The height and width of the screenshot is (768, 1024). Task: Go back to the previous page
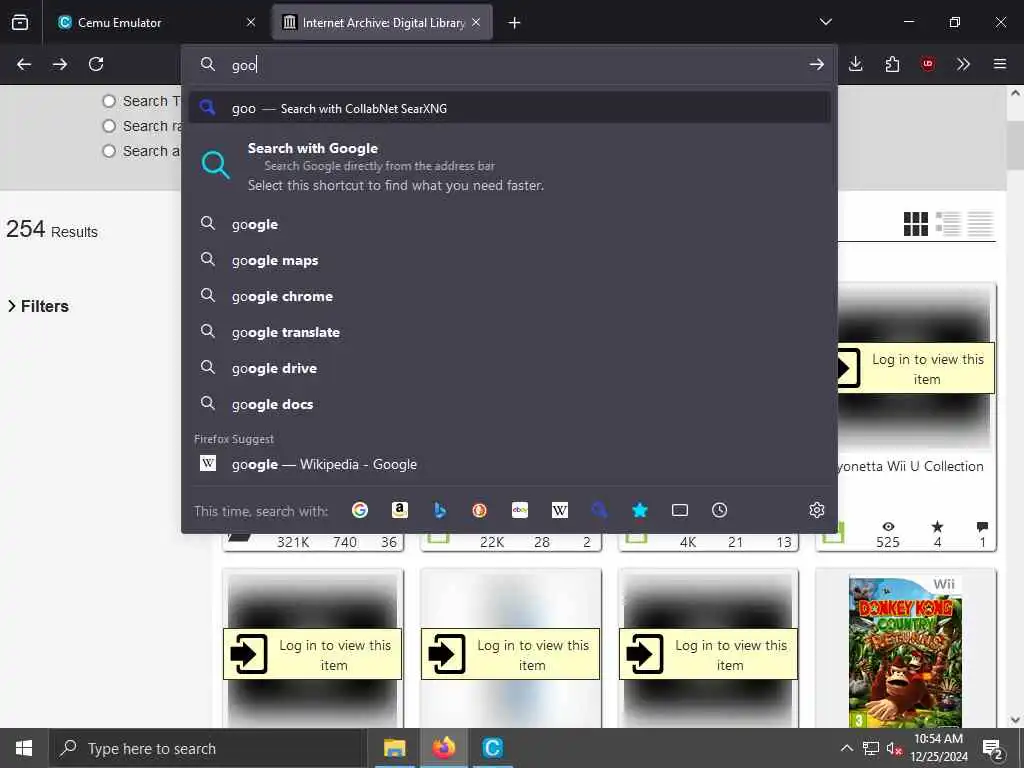click(x=24, y=64)
